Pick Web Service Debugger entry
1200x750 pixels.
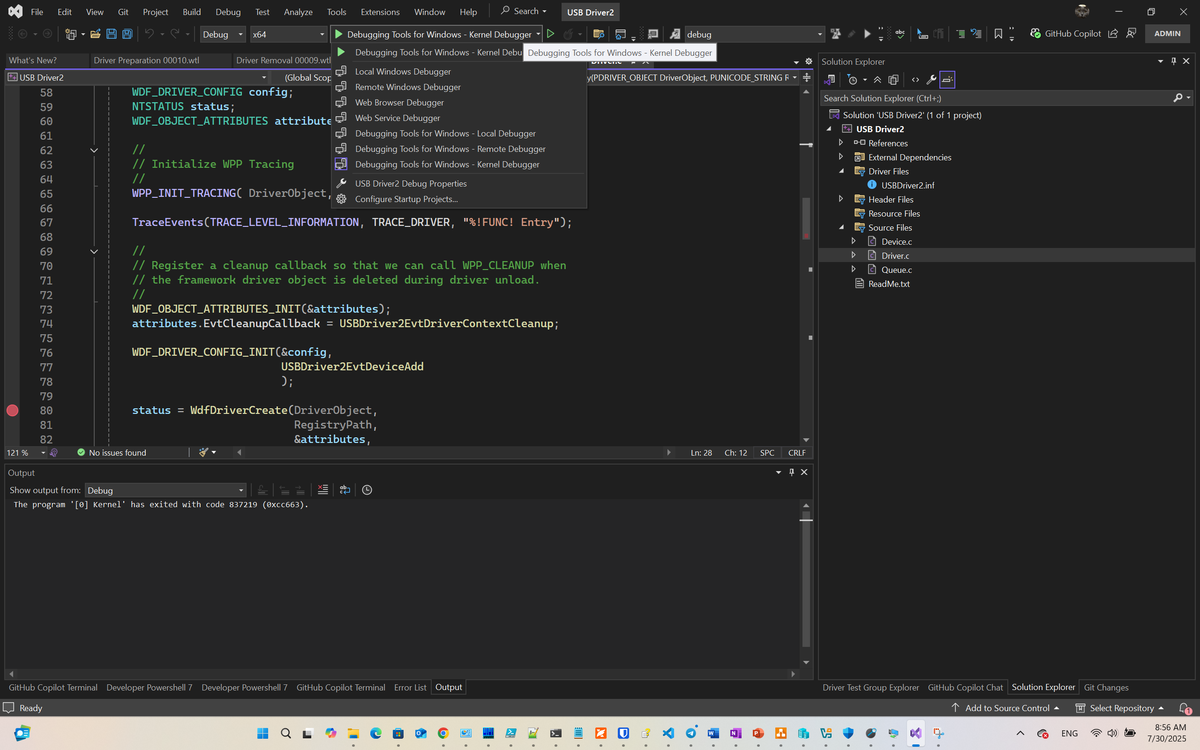click(x=397, y=118)
